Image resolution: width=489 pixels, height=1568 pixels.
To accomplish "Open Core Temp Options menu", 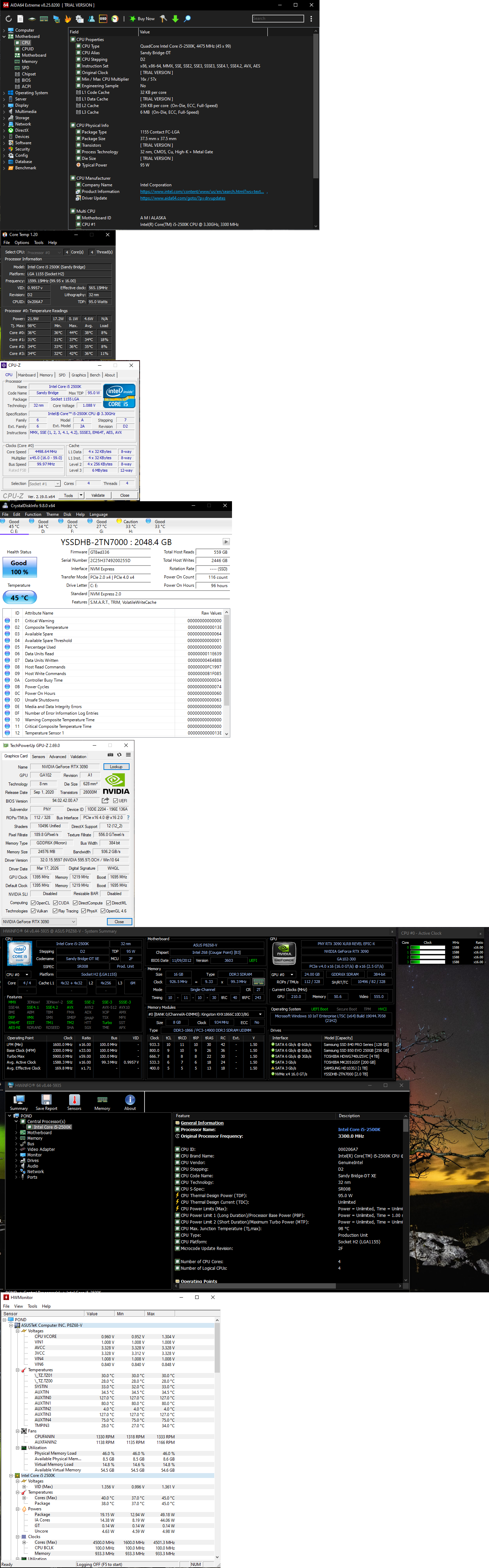I will click(x=22, y=242).
